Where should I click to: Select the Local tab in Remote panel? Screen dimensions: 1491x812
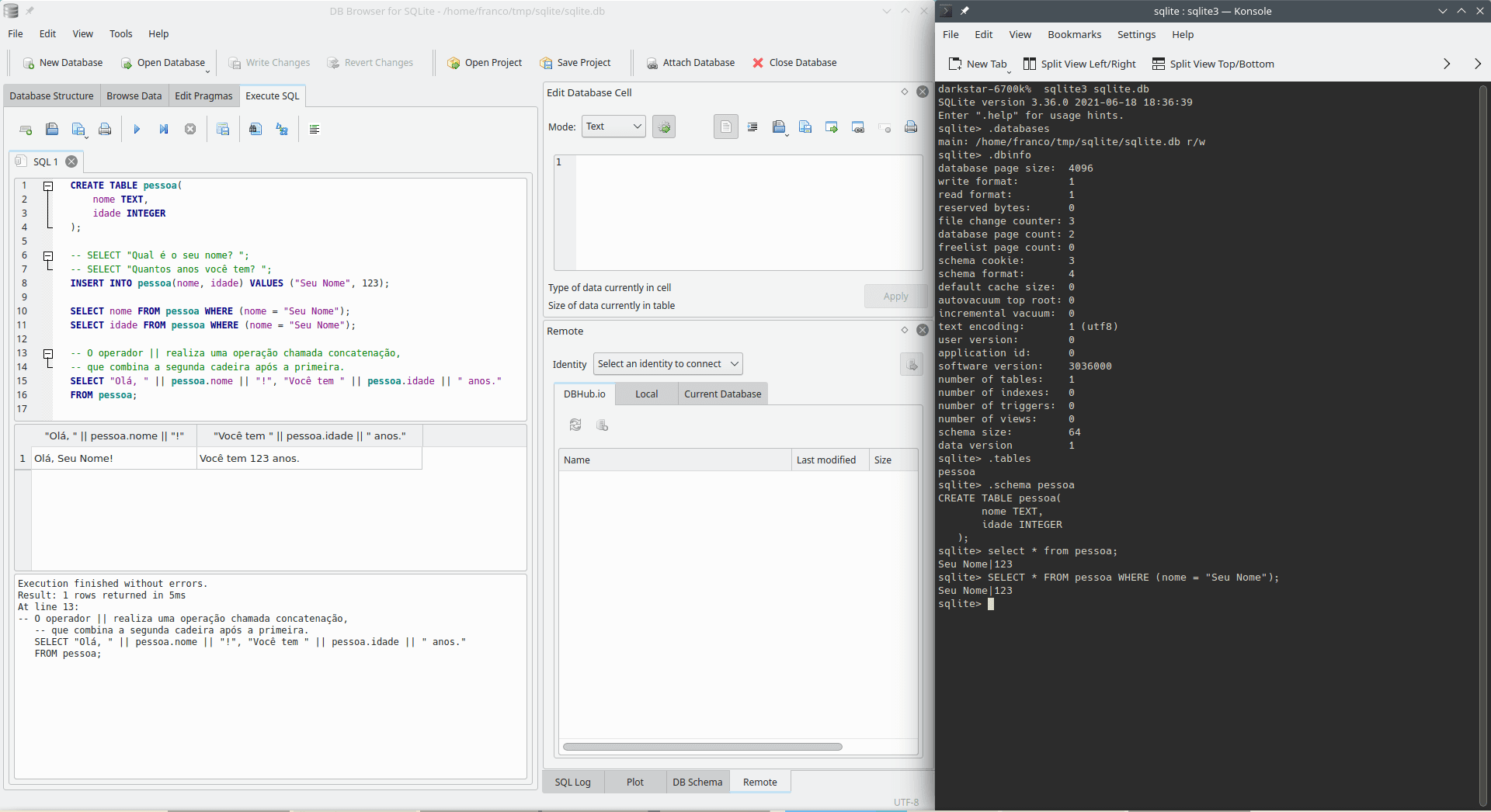[646, 394]
